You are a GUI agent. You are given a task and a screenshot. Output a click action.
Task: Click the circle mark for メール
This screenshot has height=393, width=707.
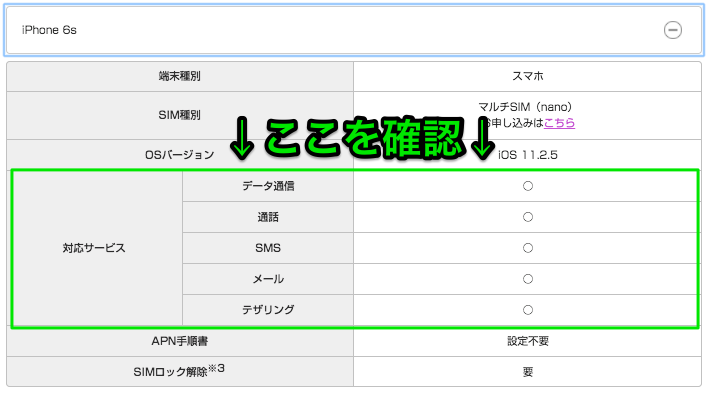click(x=528, y=279)
